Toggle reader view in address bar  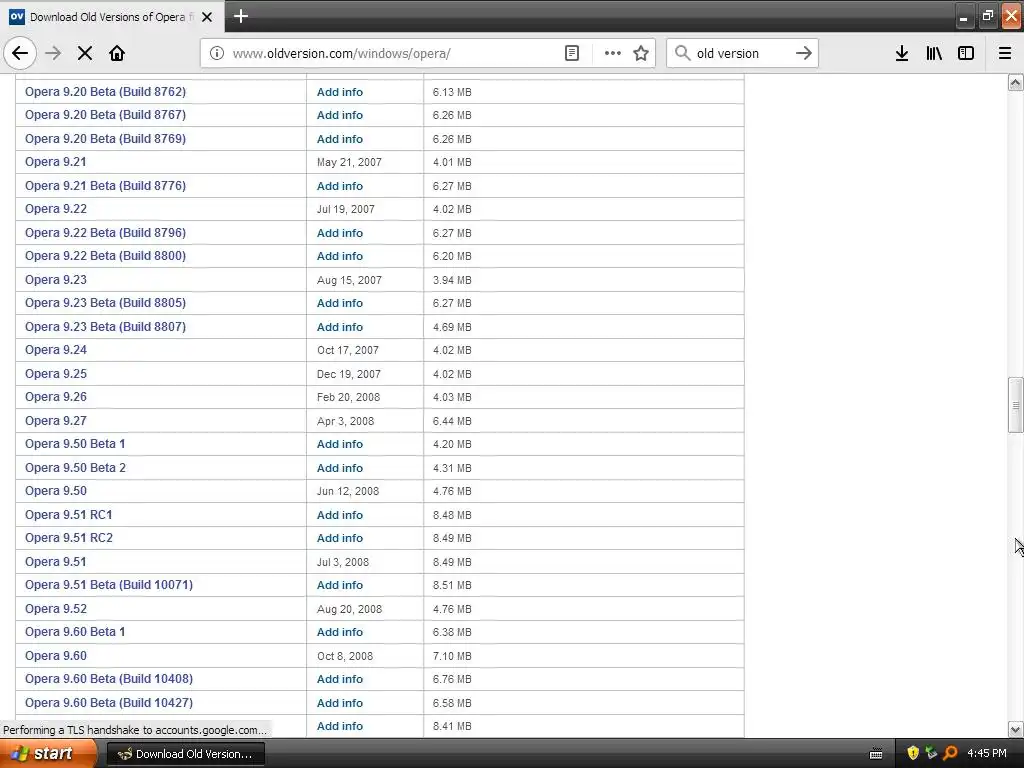click(x=571, y=53)
